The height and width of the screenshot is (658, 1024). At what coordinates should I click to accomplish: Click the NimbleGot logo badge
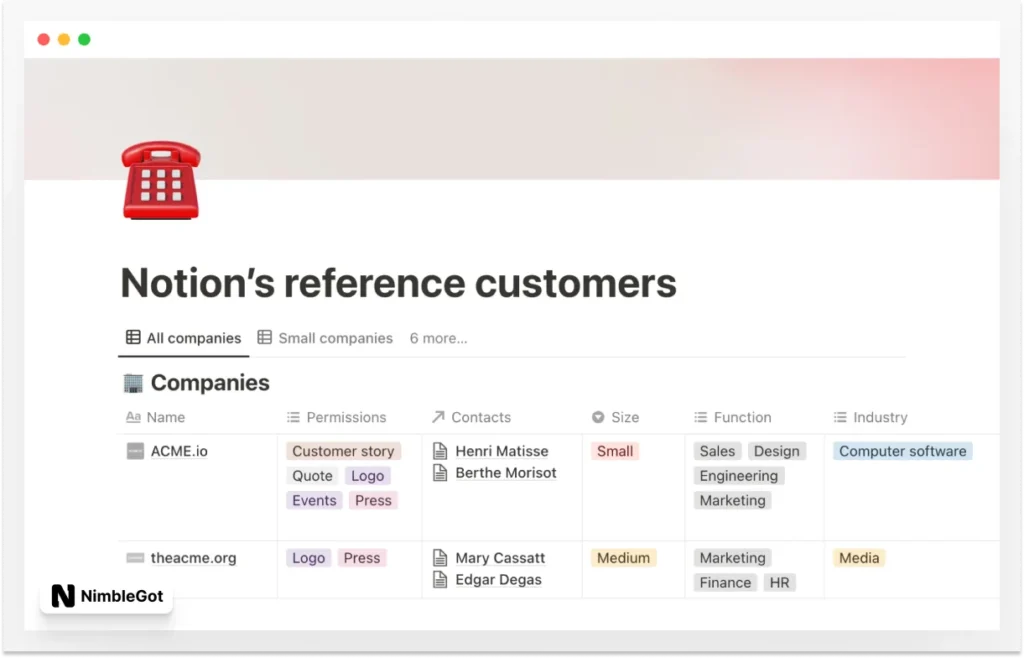[106, 595]
